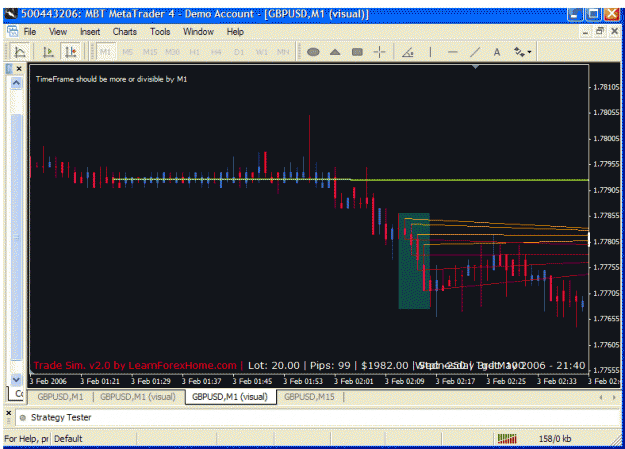Select the M1 timeframe button
The height and width of the screenshot is (449, 625).
click(x=106, y=52)
